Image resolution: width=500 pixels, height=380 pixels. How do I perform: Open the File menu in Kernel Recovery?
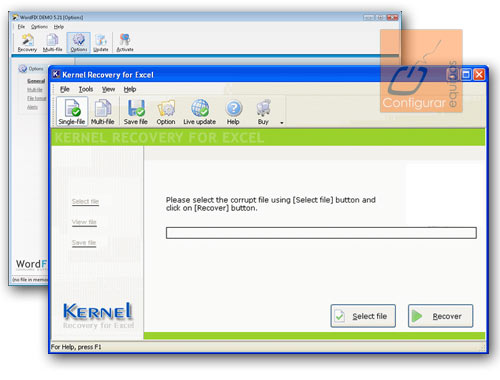tap(65, 89)
